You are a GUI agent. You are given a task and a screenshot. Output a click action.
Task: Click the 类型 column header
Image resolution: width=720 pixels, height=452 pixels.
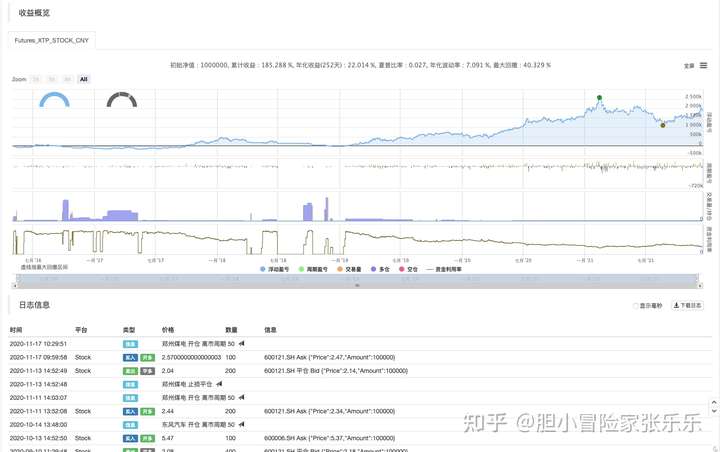[129, 329]
